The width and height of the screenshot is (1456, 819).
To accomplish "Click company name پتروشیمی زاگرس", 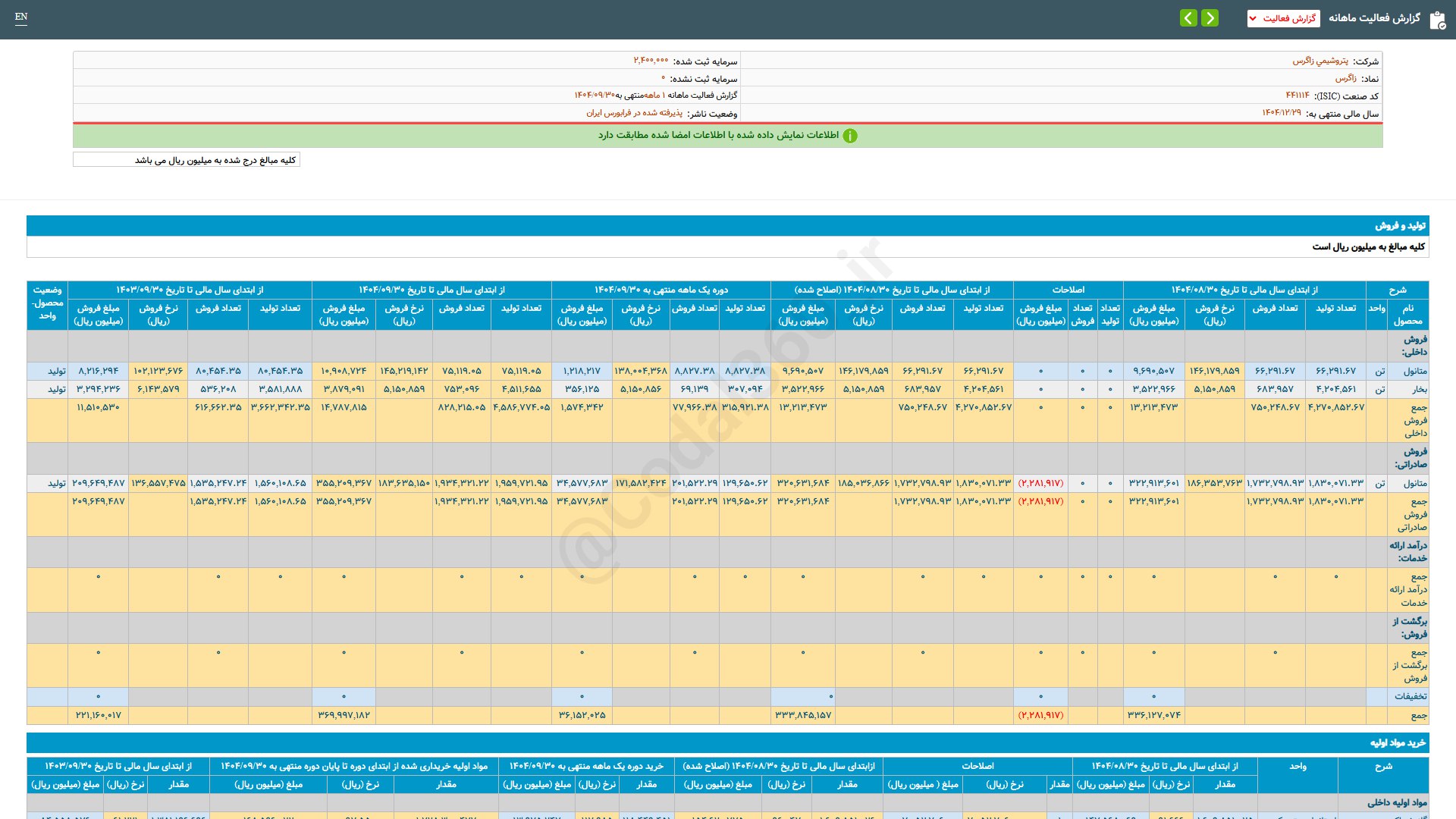I will click(1320, 61).
